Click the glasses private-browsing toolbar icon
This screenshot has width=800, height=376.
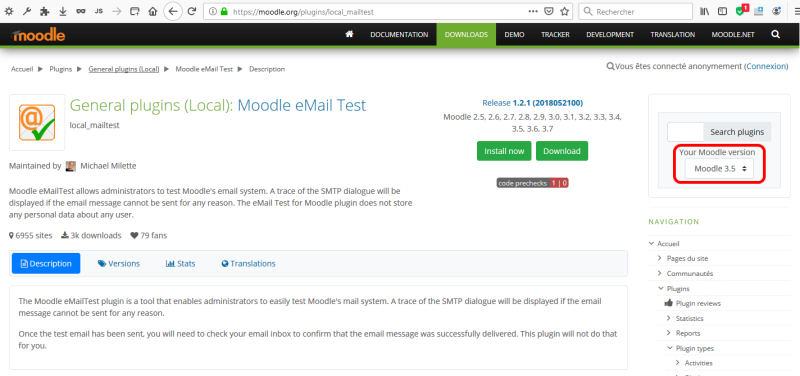tap(81, 11)
